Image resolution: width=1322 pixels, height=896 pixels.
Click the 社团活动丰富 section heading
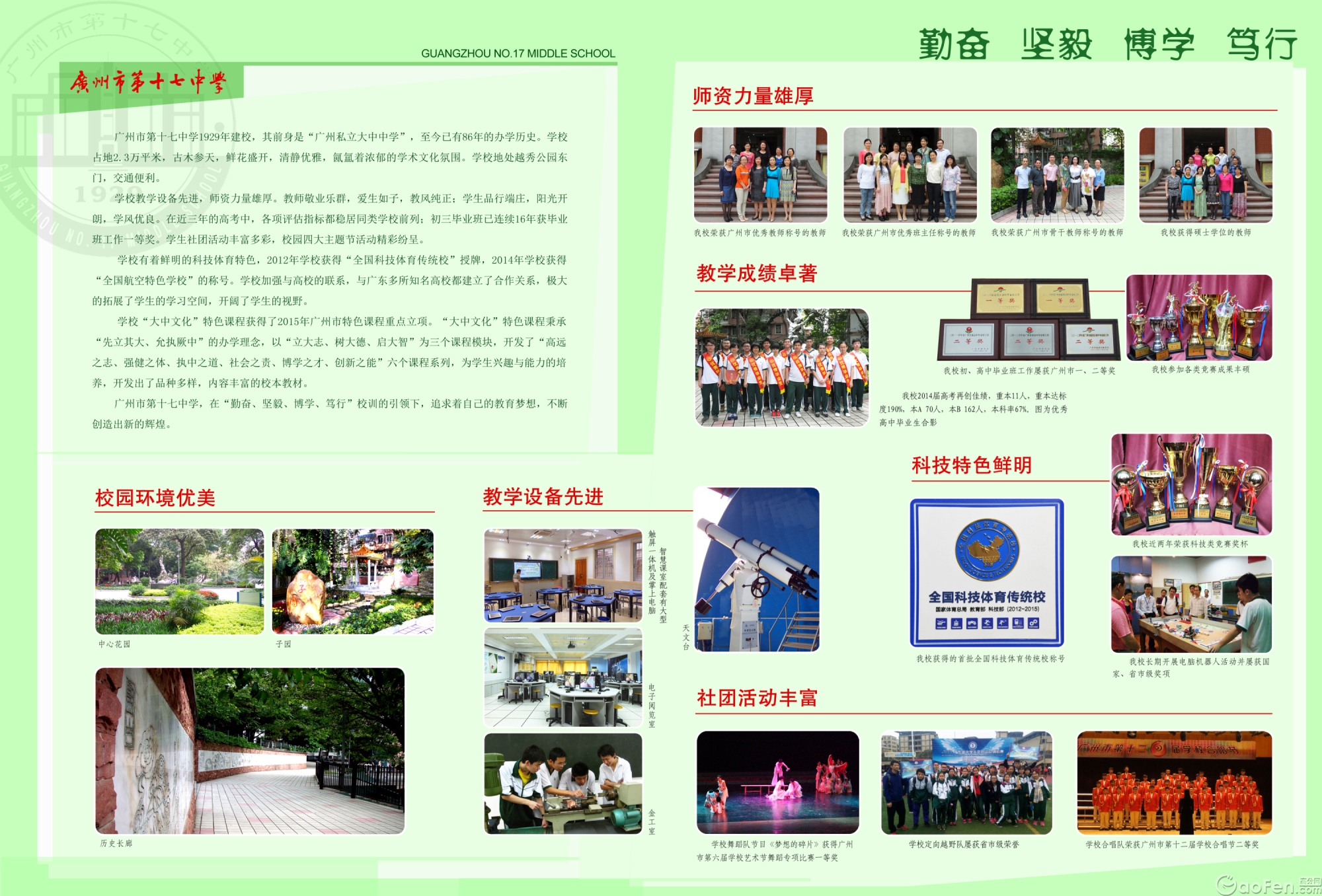click(757, 698)
